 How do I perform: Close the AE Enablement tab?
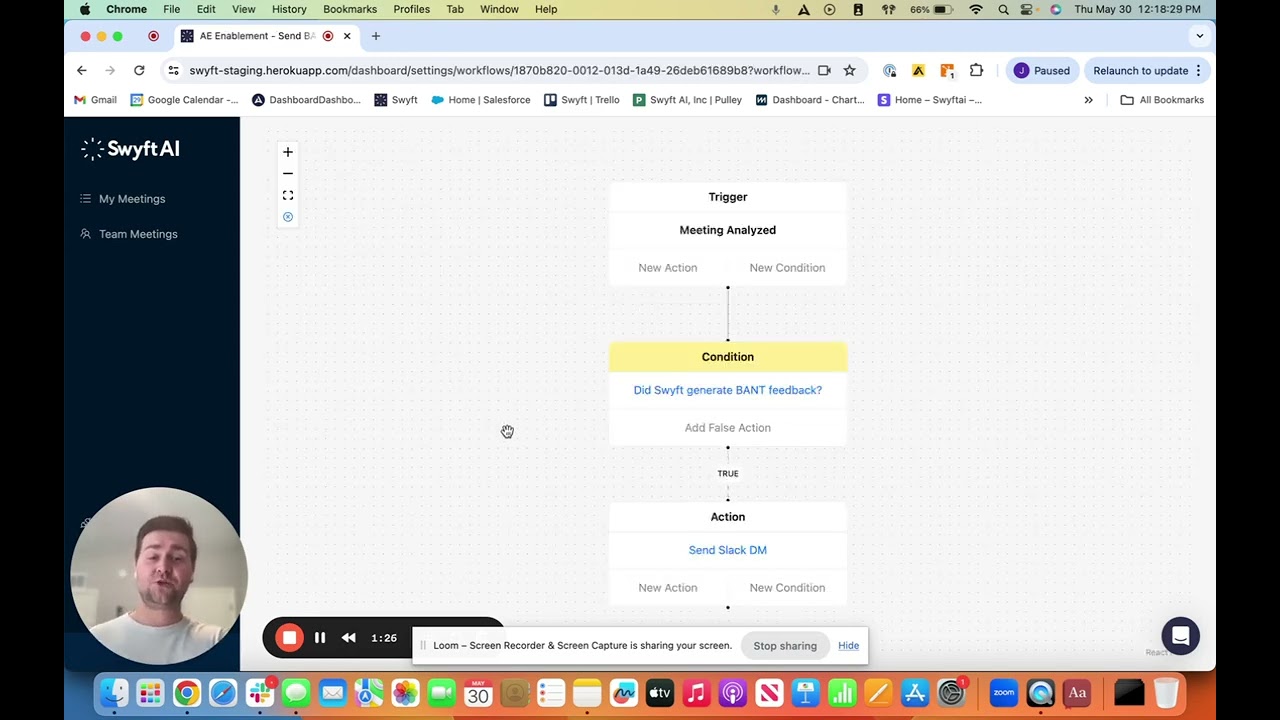[x=347, y=36]
